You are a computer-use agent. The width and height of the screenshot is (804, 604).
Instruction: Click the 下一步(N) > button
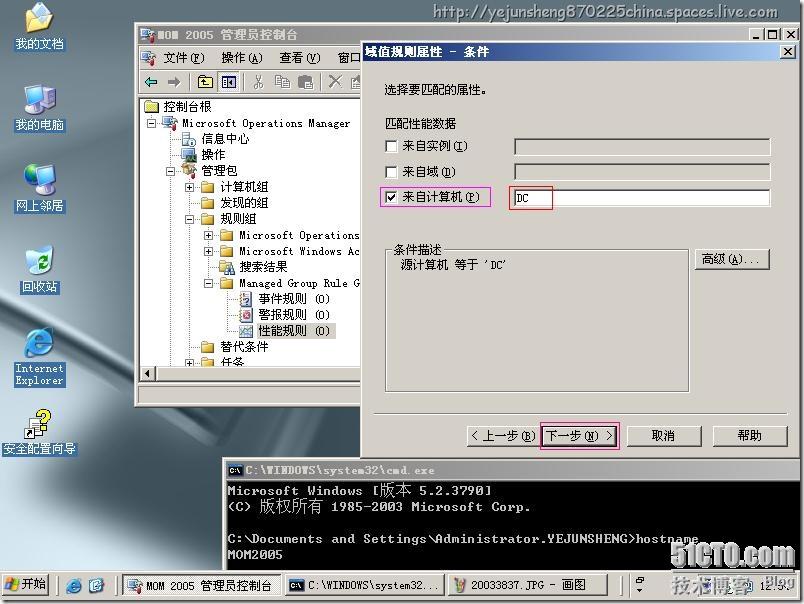click(x=579, y=436)
